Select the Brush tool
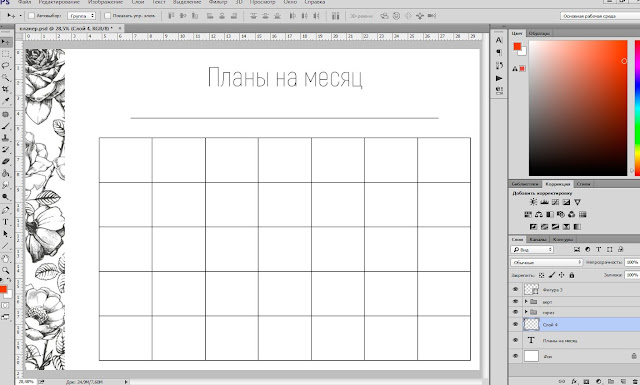640x385 pixels. click(6, 126)
